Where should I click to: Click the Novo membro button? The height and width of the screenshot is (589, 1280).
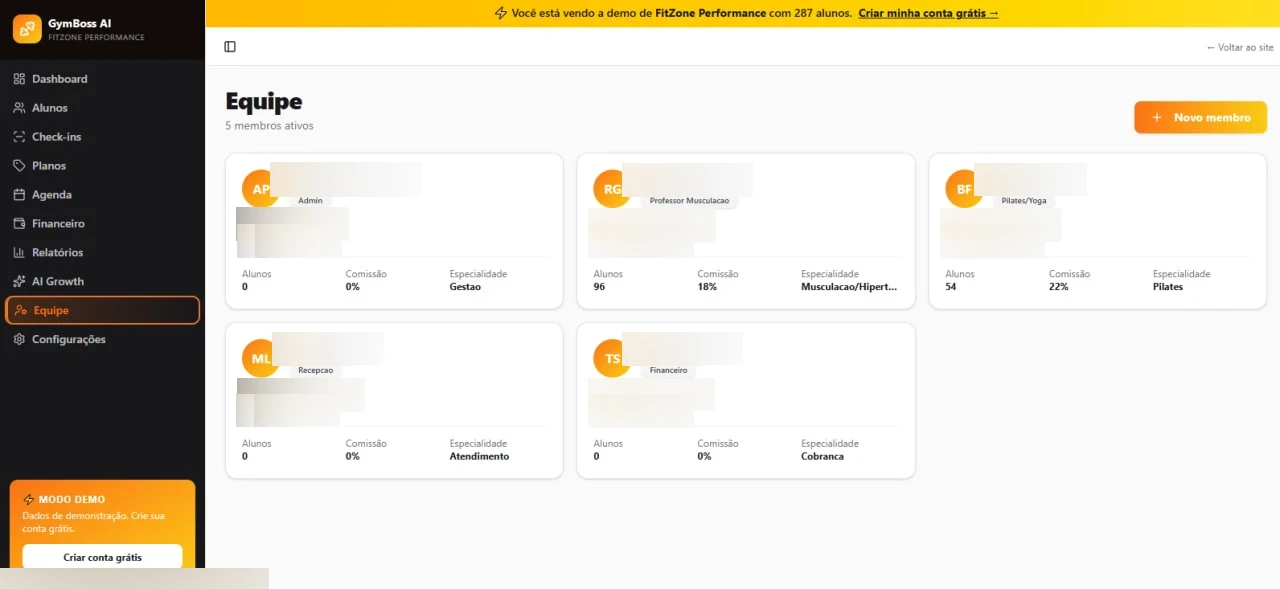coord(1200,118)
